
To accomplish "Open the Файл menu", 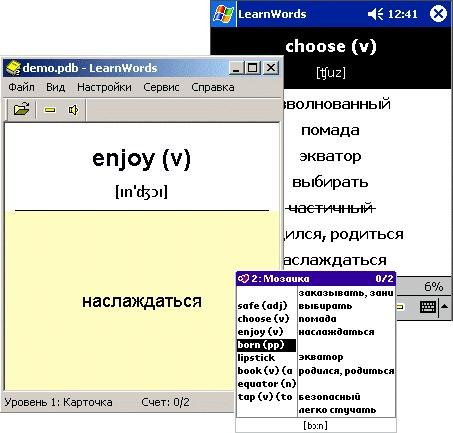I will (x=21, y=87).
